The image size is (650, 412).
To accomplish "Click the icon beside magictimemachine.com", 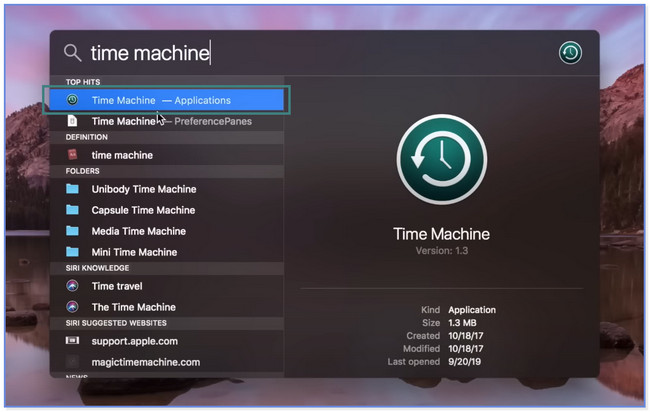I will 72,362.
